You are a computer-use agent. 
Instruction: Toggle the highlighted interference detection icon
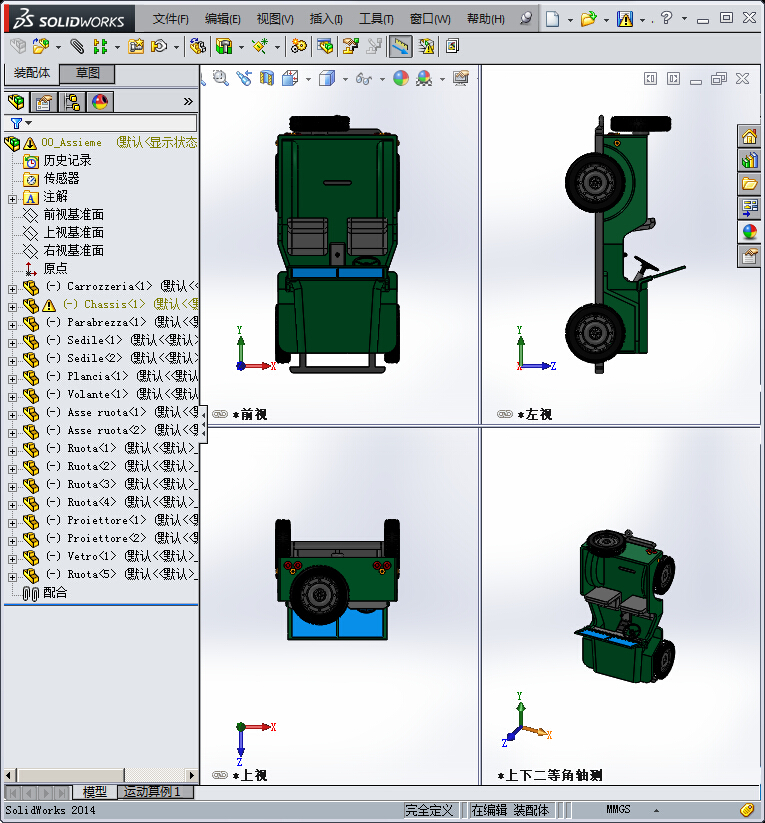(400, 46)
